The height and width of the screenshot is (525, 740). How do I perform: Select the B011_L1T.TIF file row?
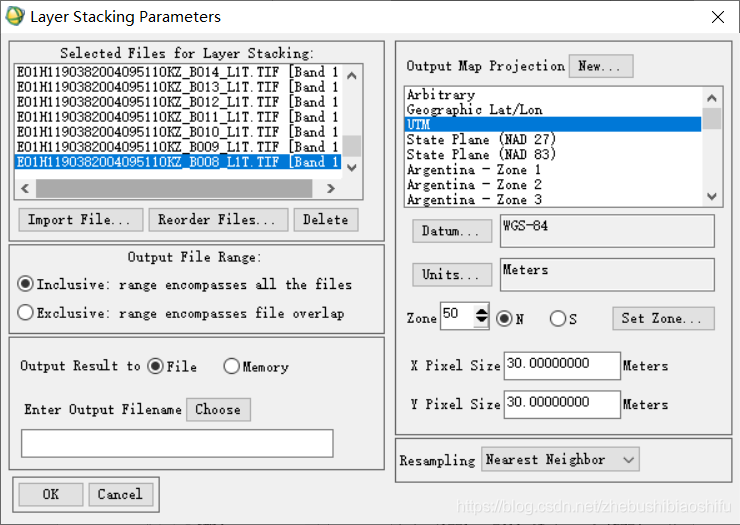coord(178,117)
